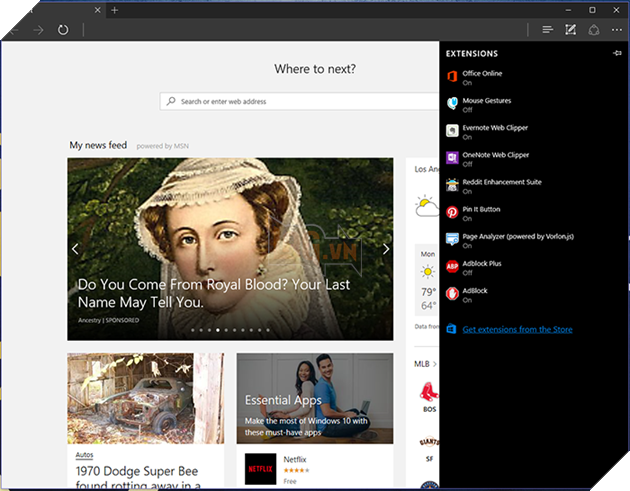630x491 pixels.
Task: Open the More actions ellipsis menu
Action: (617, 30)
